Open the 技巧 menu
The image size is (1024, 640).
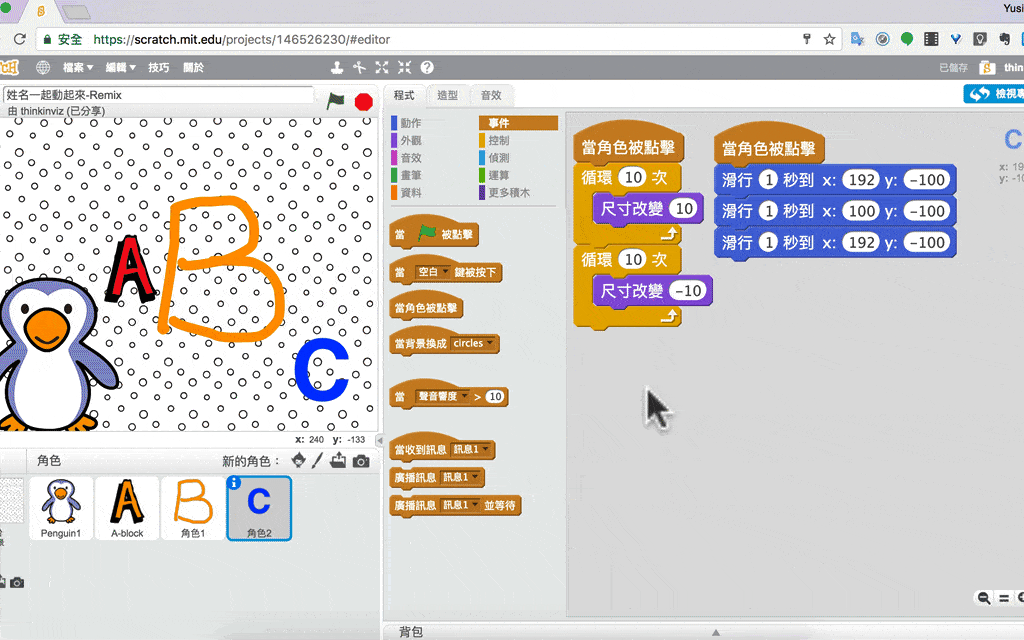tap(158, 67)
